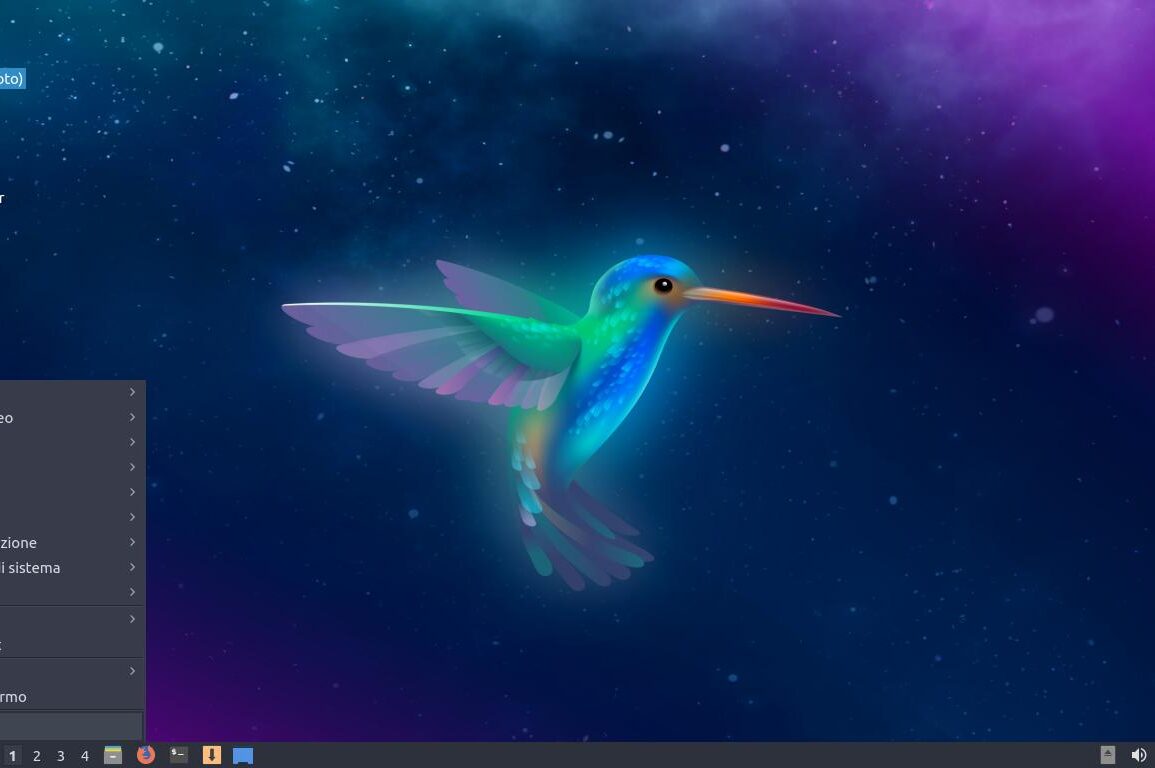Open the eject removable media tray icon
Screen dimensions: 1155x768
pyautogui.click(x=1108, y=755)
